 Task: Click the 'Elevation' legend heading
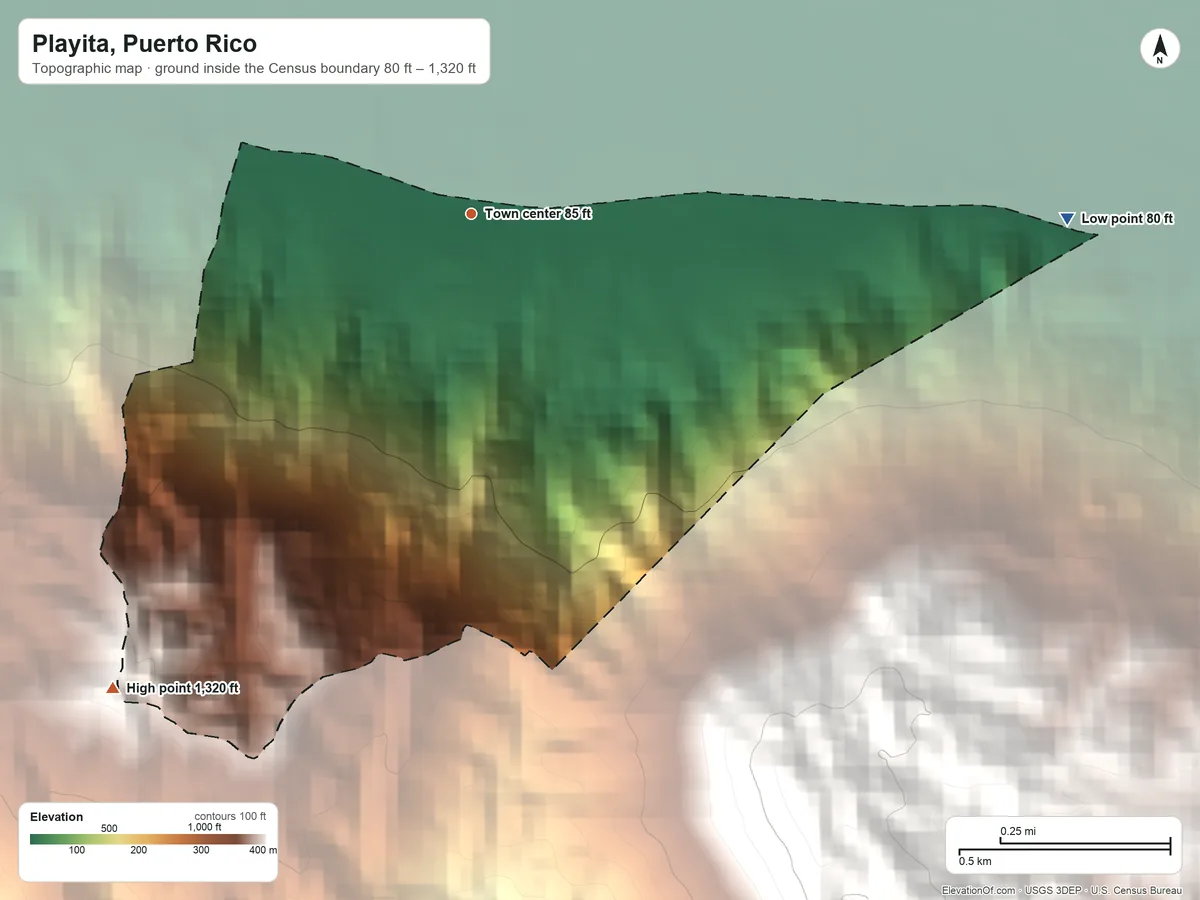[57, 817]
